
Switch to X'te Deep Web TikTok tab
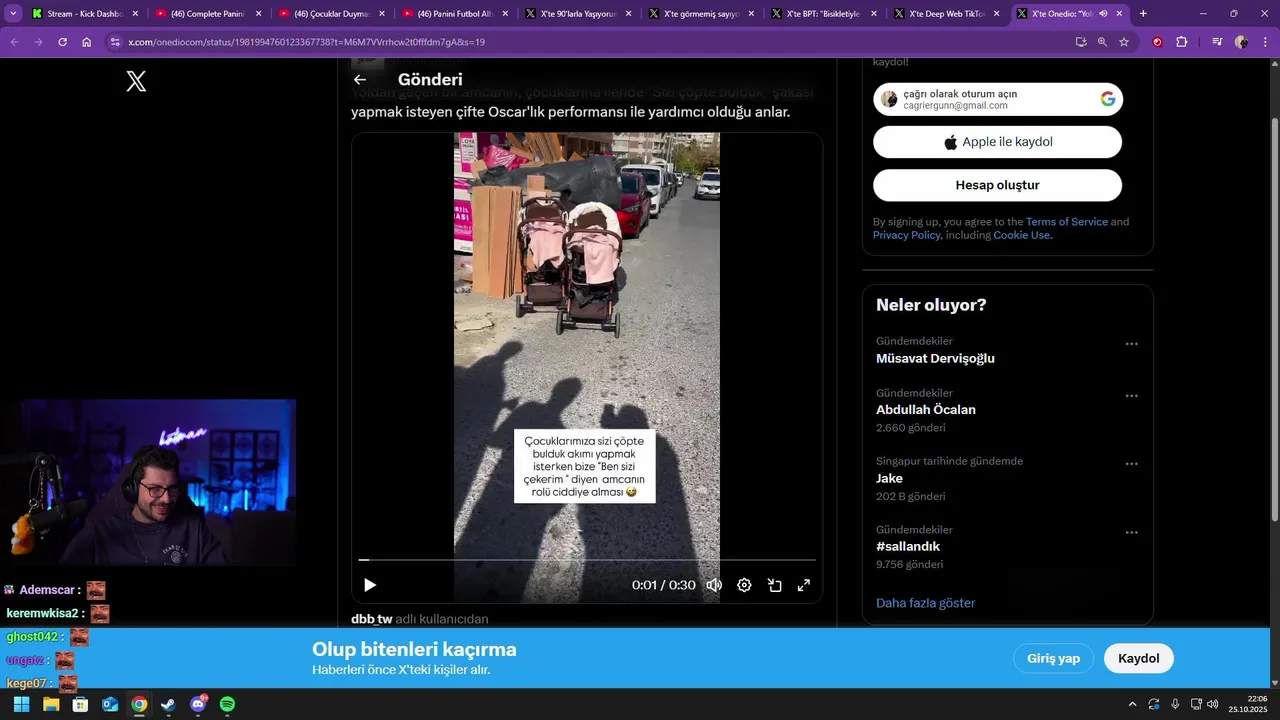pos(947,14)
